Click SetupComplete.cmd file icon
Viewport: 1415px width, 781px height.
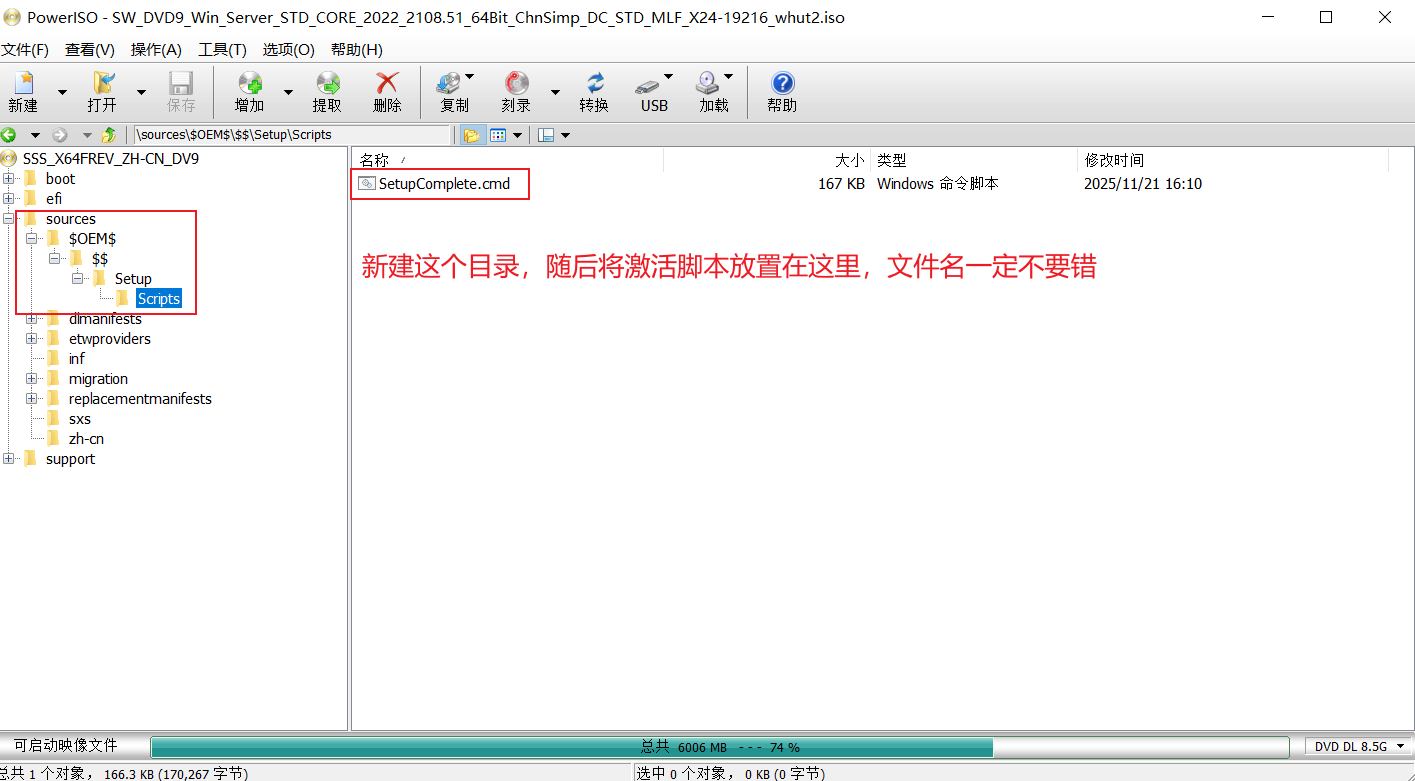tap(367, 184)
